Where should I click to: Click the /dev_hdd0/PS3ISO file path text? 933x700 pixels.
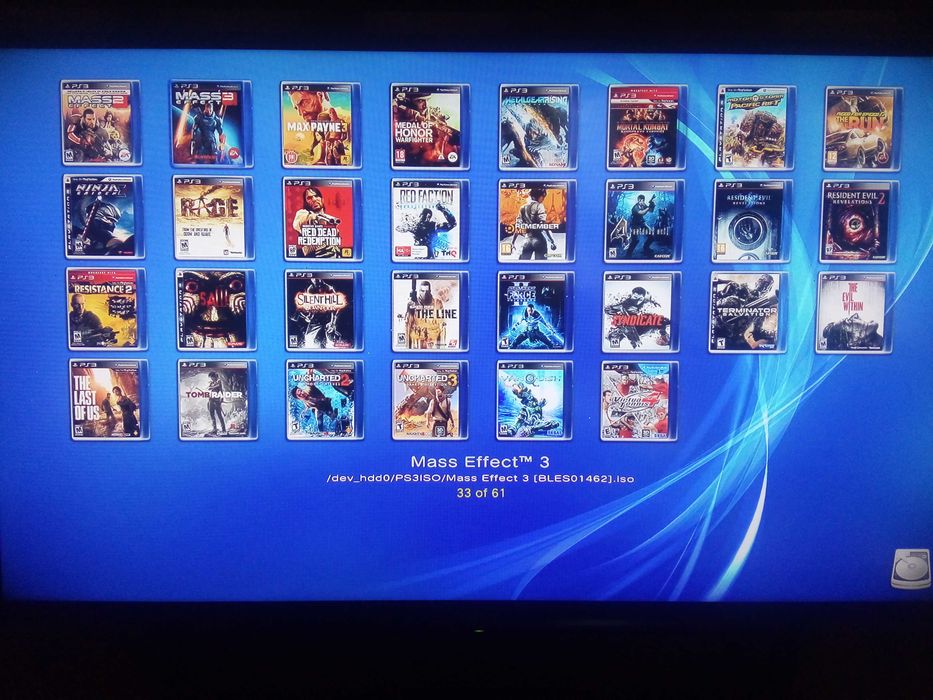coord(480,479)
